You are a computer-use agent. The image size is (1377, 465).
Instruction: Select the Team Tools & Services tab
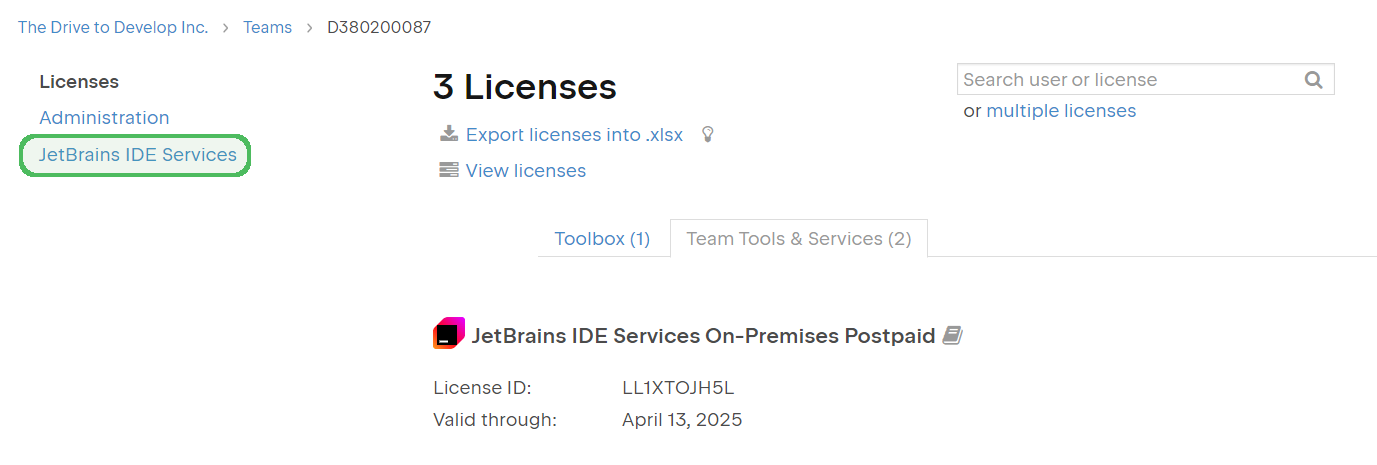point(798,239)
